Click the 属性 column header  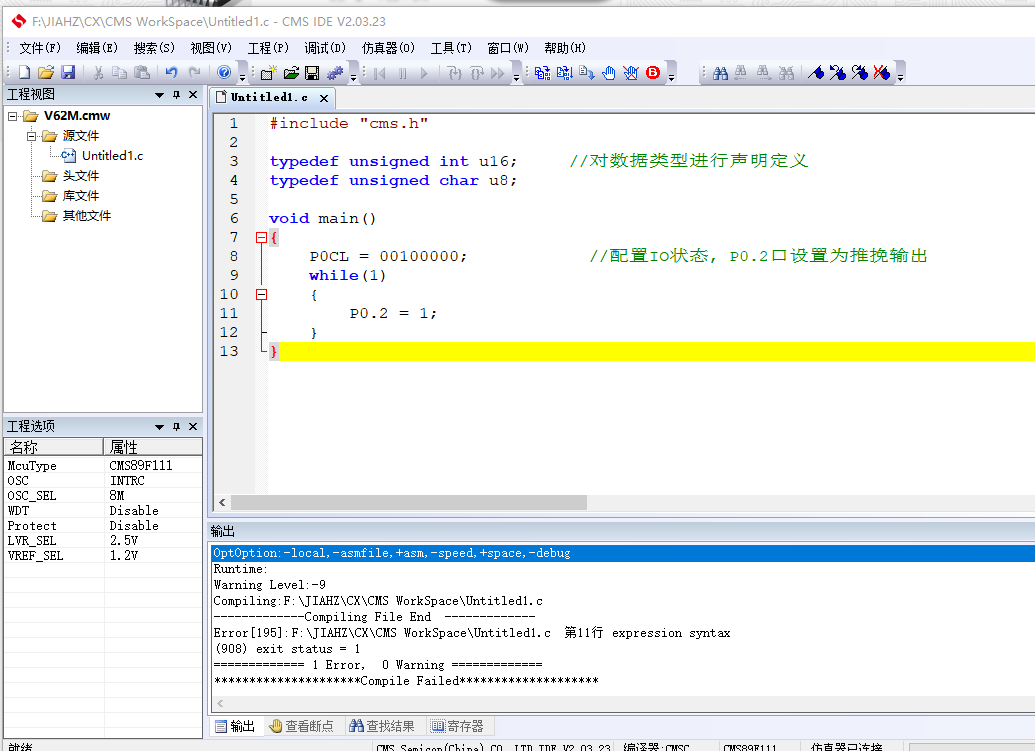click(152, 447)
